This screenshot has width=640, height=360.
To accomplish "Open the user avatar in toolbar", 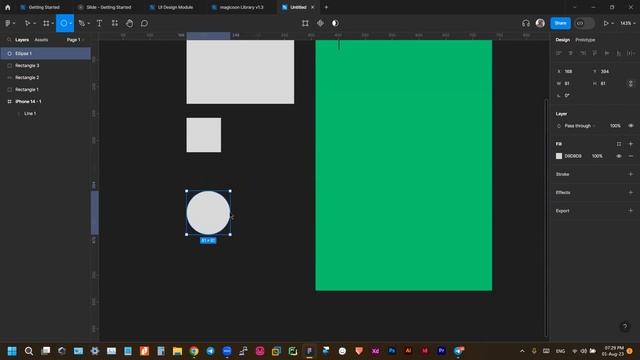I will click(x=540, y=23).
